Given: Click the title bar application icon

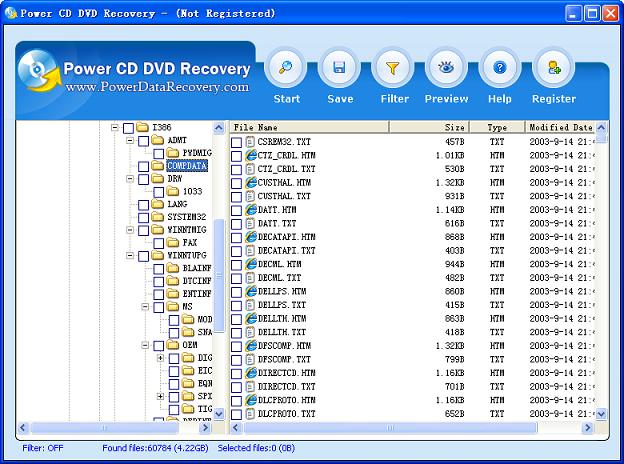Looking at the screenshot, I should [11, 13].
